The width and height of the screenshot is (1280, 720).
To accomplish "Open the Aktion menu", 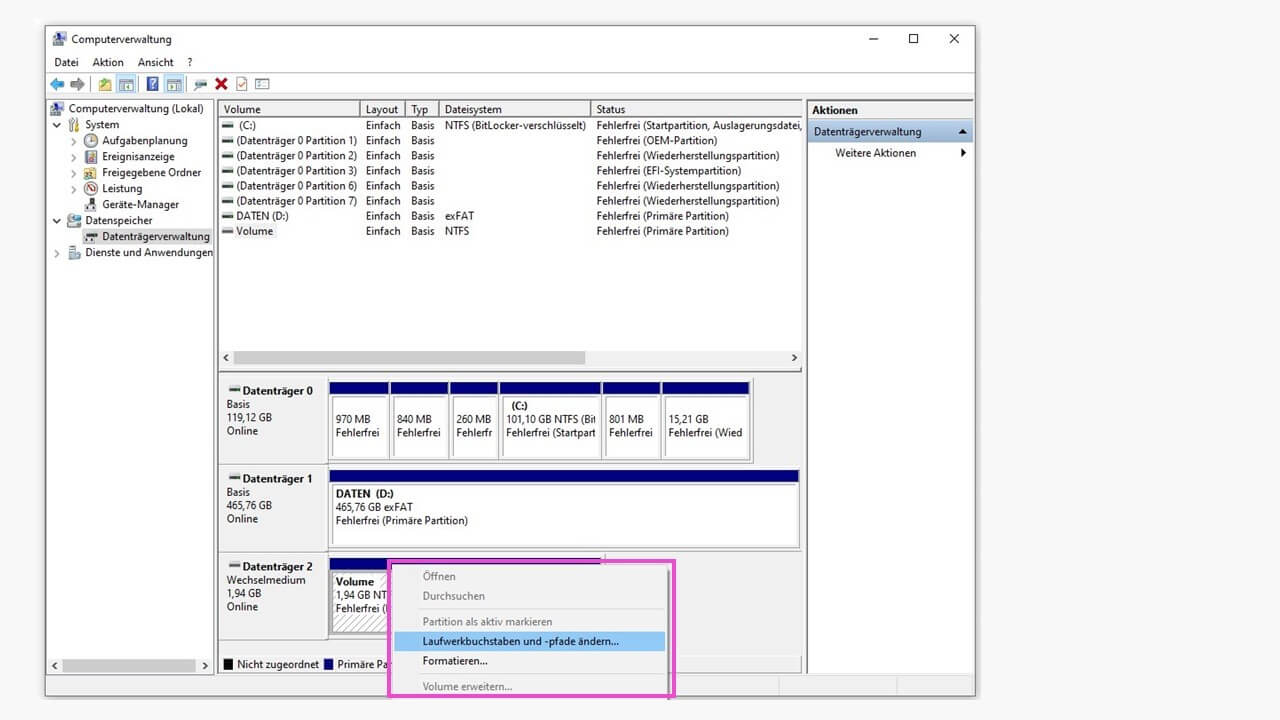I will (x=108, y=62).
